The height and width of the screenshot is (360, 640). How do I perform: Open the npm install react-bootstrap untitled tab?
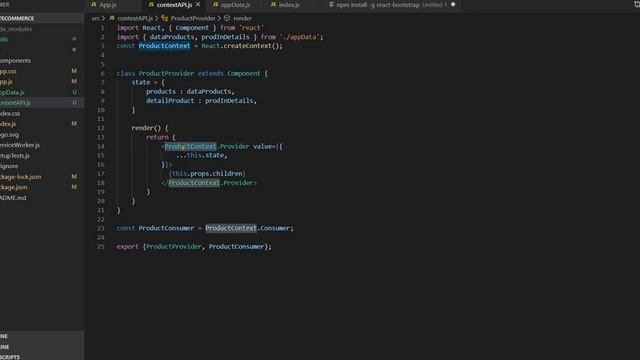click(392, 5)
